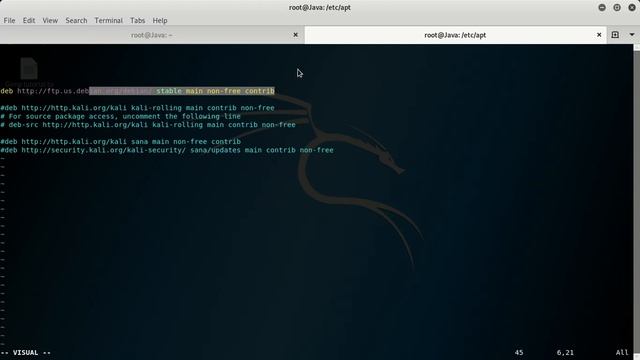
Task: Open the Tabs menu
Action: [x=138, y=20]
